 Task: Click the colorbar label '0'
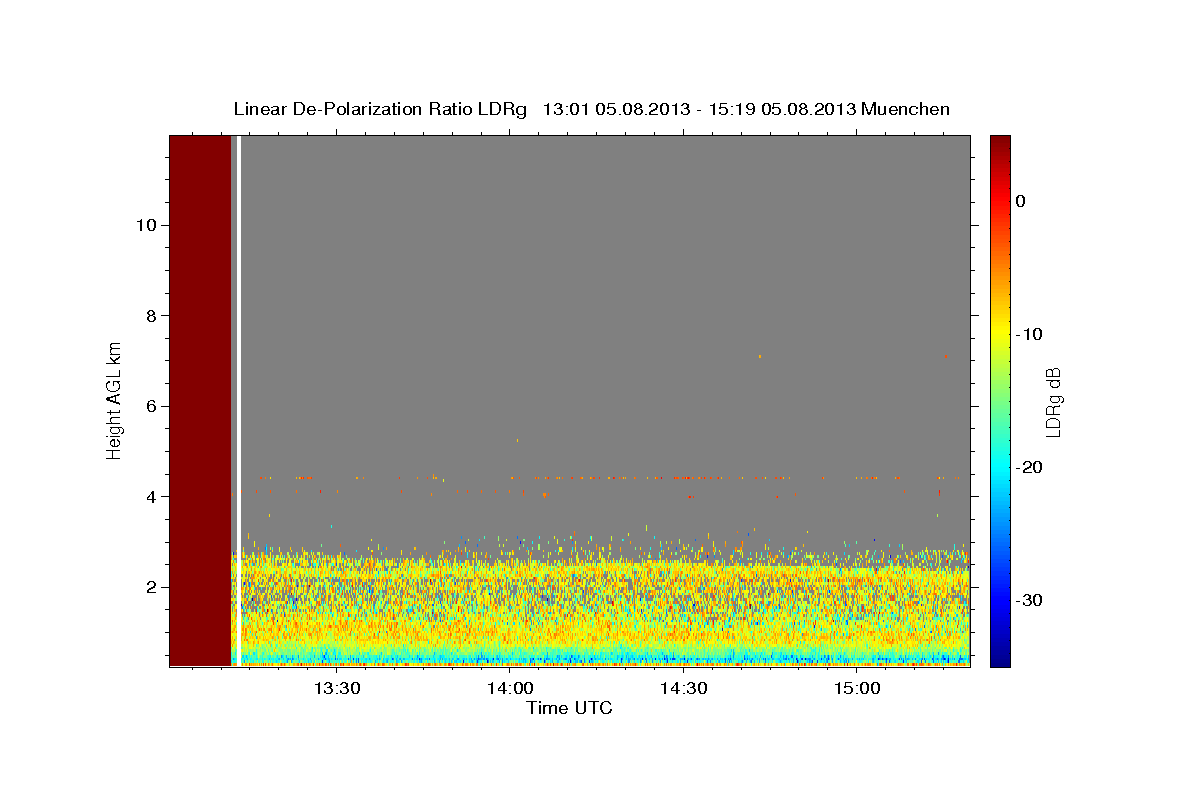(x=1021, y=201)
